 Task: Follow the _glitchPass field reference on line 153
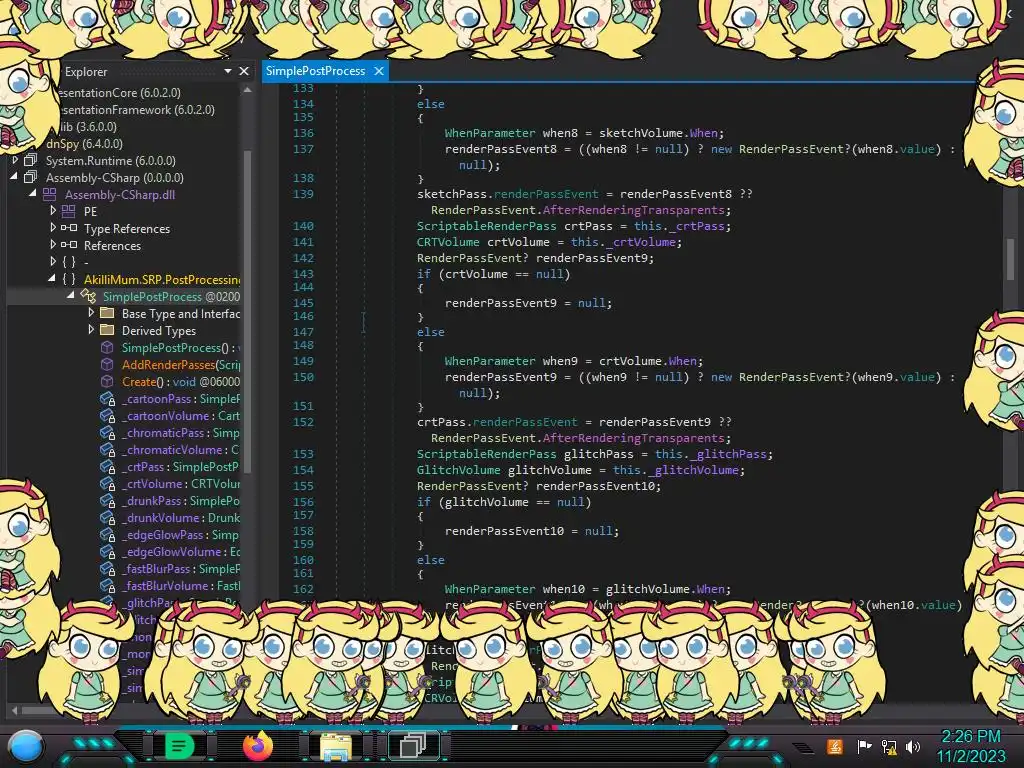[731, 454]
